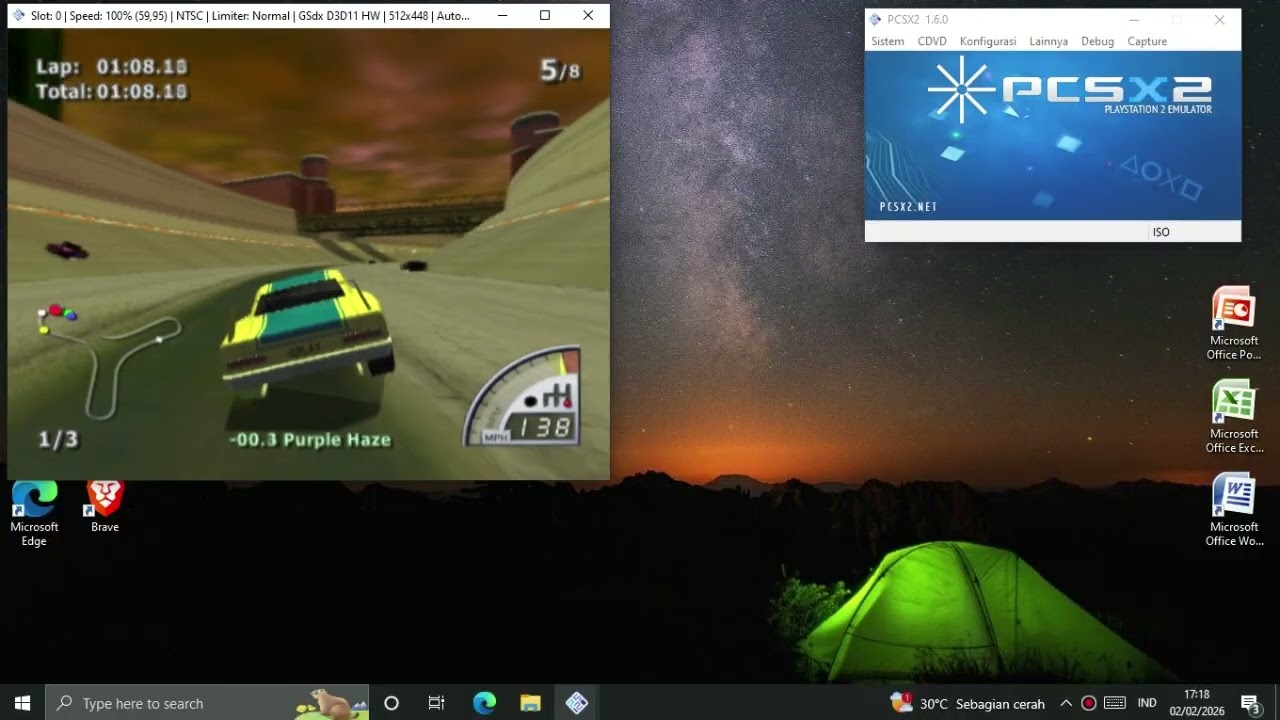Viewport: 1280px width, 720px height.
Task: Show hidden system tray icons
Action: (1066, 703)
